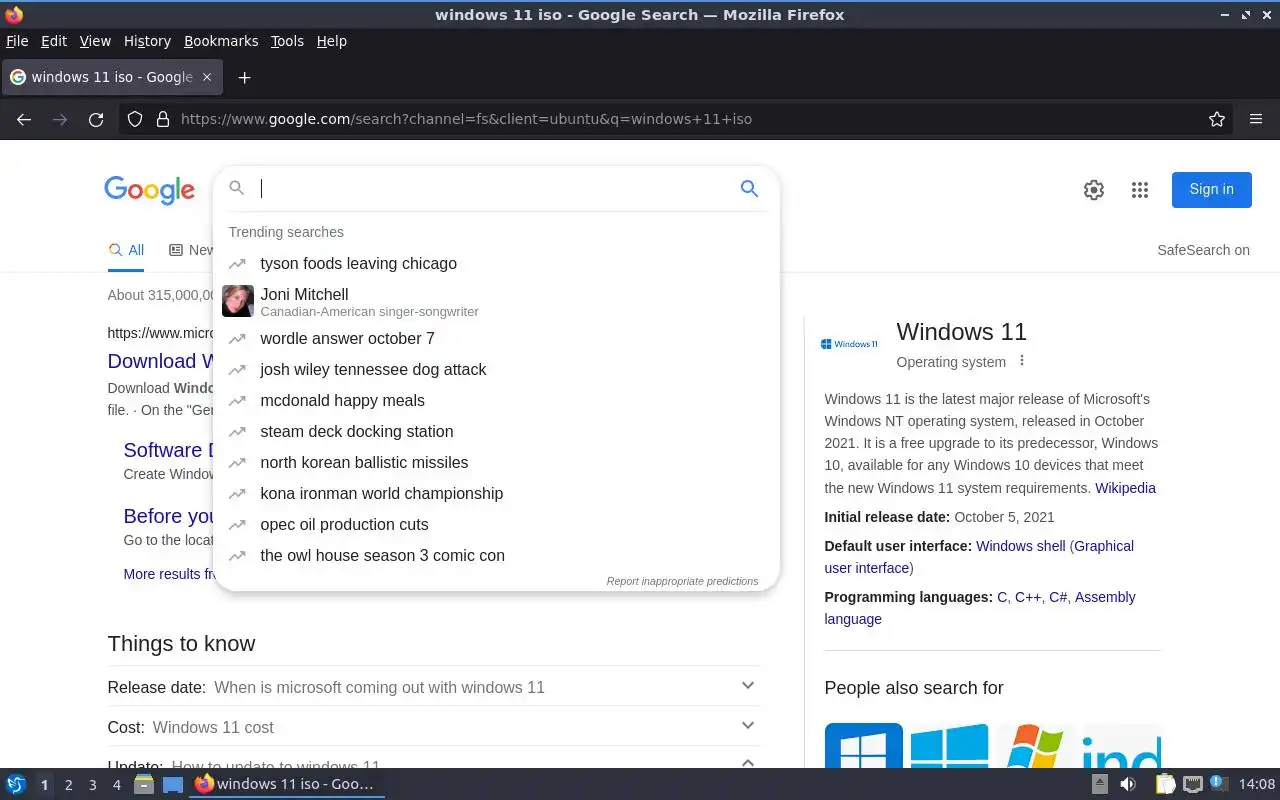Click the Windows 11 logo thumbnail
The height and width of the screenshot is (800, 1280).
click(x=849, y=344)
